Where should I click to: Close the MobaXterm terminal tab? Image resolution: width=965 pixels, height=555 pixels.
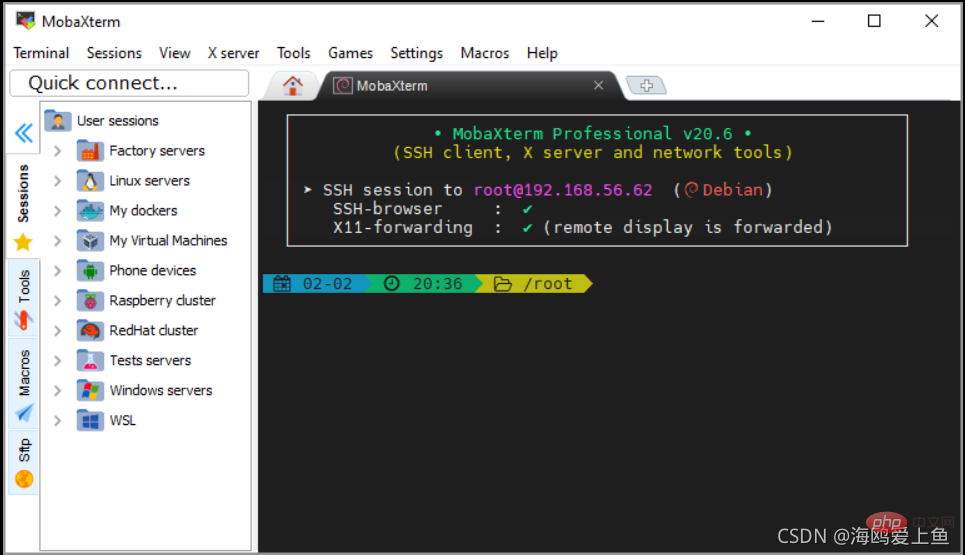coord(598,86)
